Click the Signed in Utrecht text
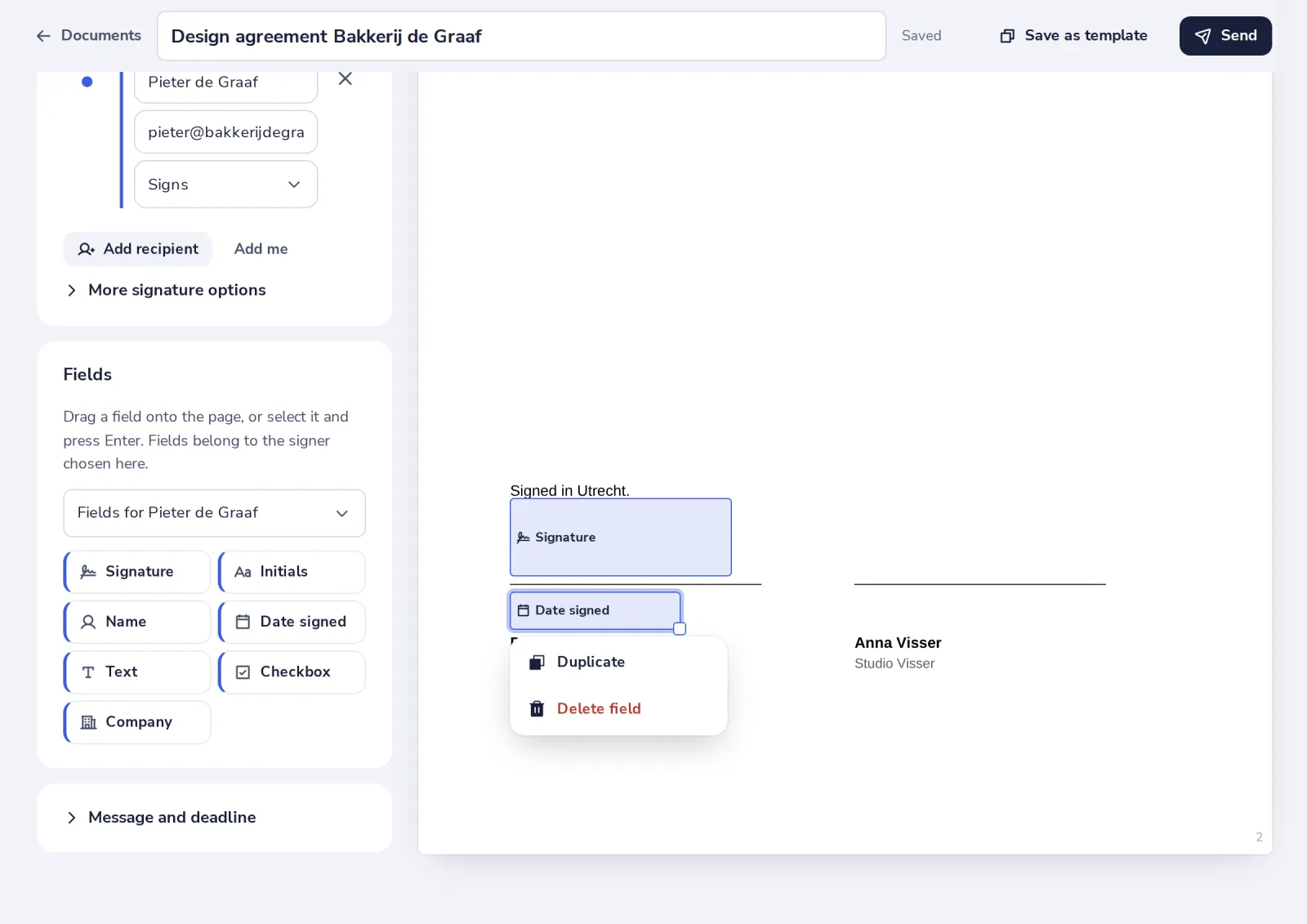Image resolution: width=1307 pixels, height=924 pixels. click(569, 491)
